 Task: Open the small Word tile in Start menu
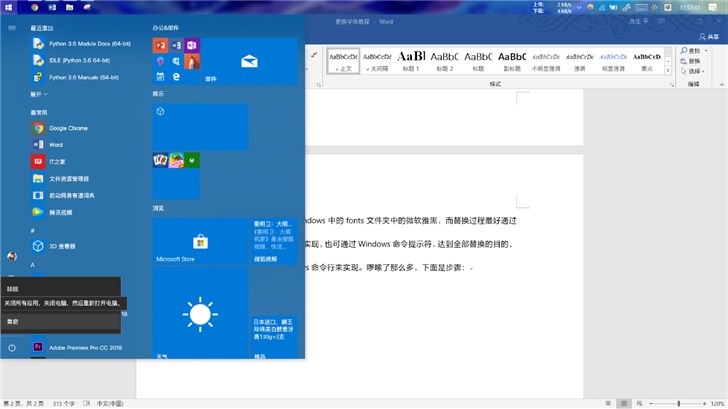(x=176, y=45)
